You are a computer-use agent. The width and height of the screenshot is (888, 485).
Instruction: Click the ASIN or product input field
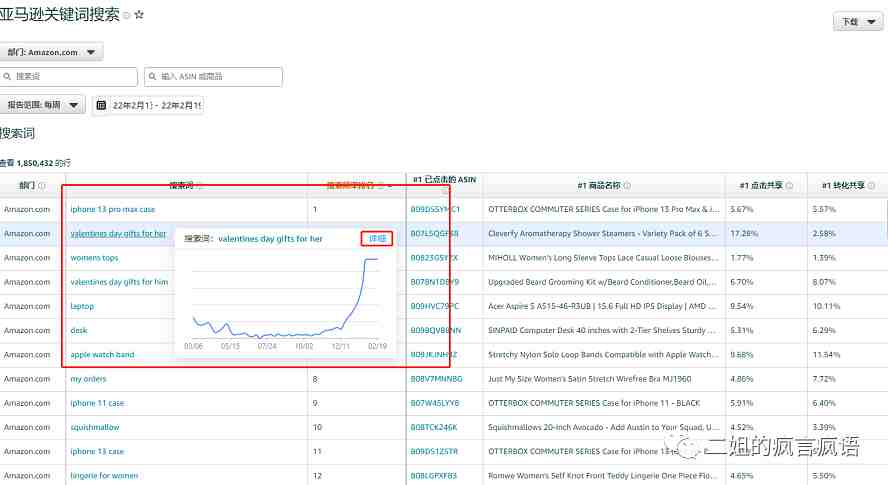213,76
